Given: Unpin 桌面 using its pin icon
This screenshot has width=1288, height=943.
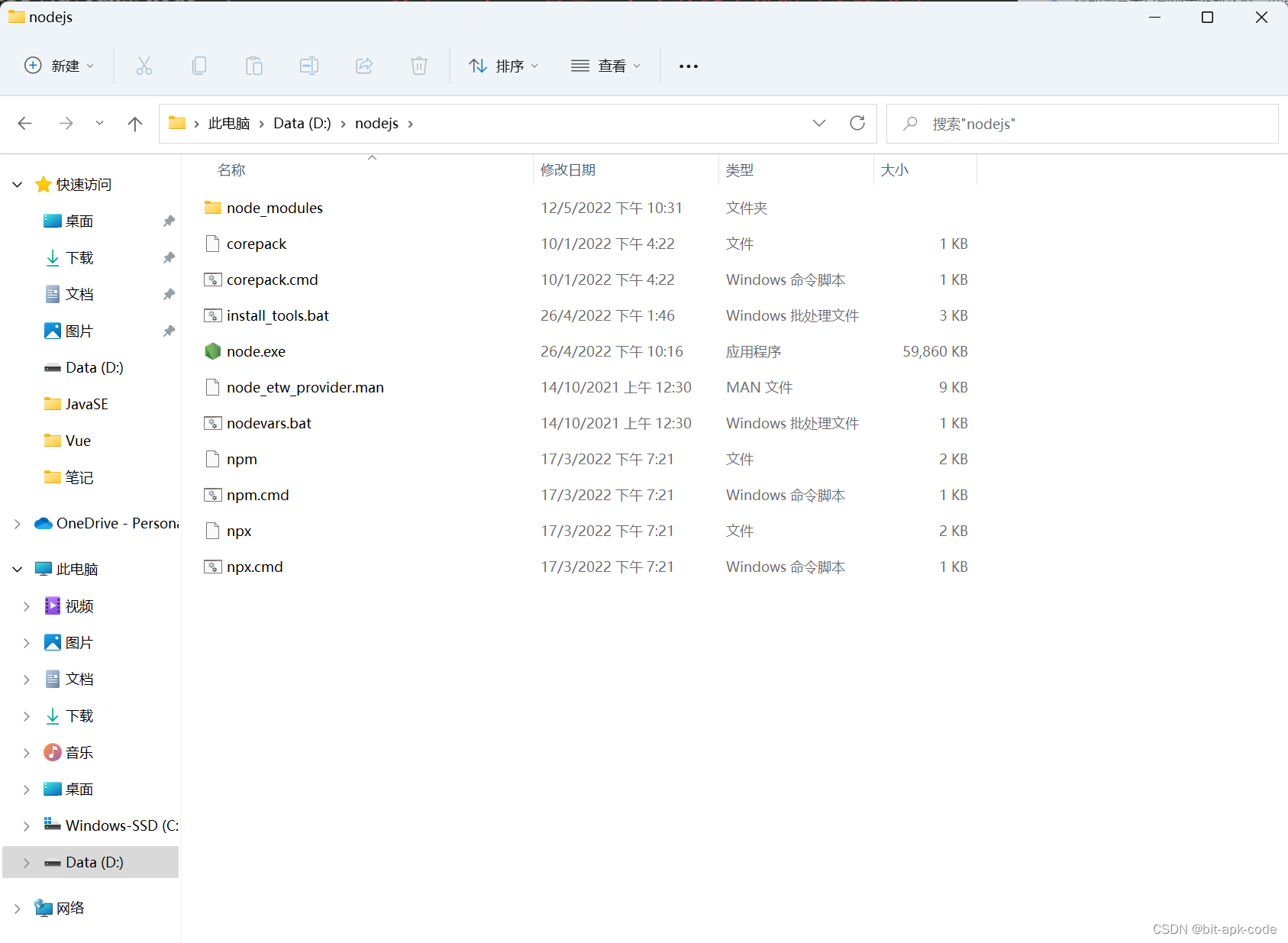Looking at the screenshot, I should pyautogui.click(x=169, y=221).
